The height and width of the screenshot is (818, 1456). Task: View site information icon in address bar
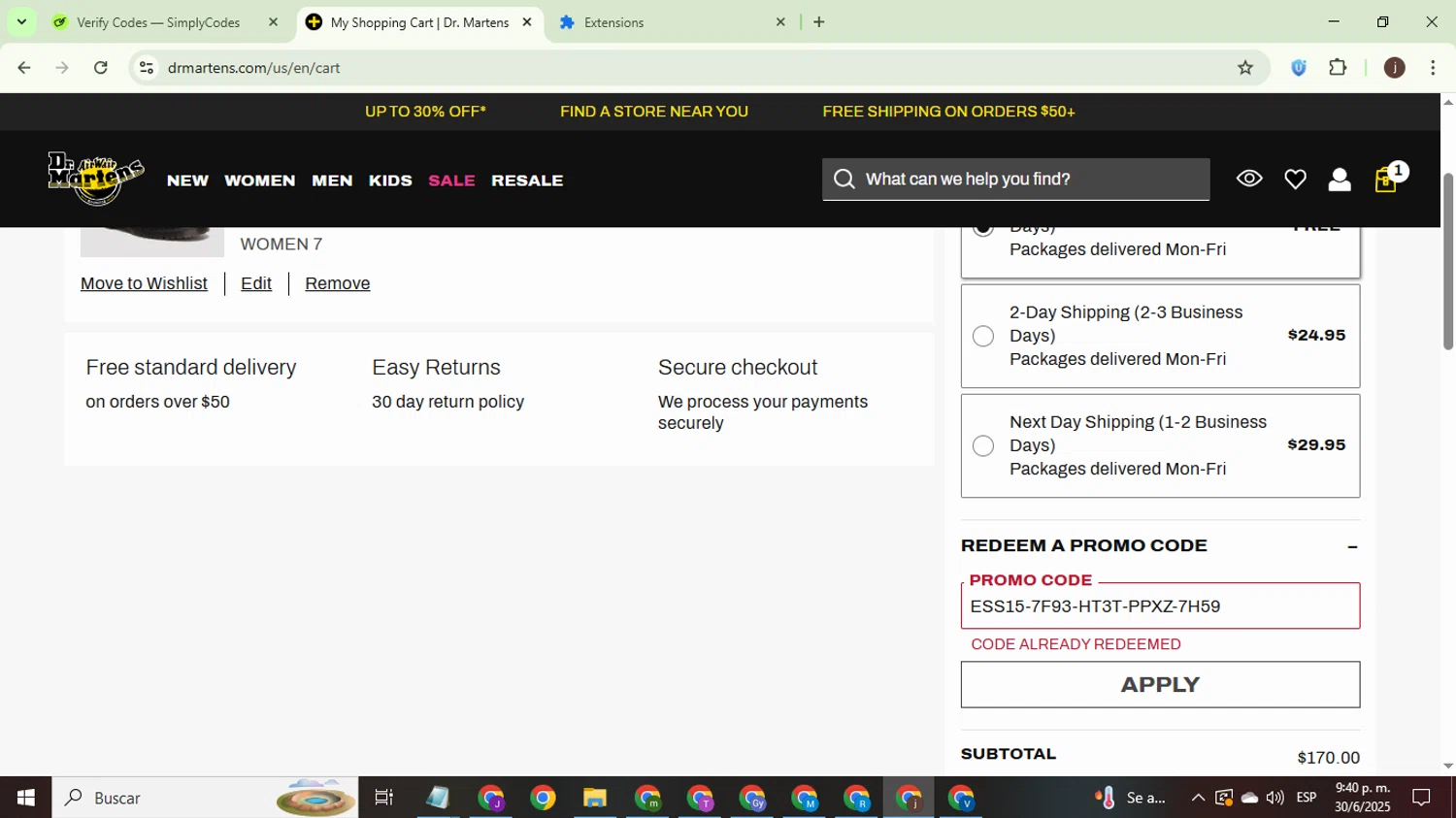147,68
